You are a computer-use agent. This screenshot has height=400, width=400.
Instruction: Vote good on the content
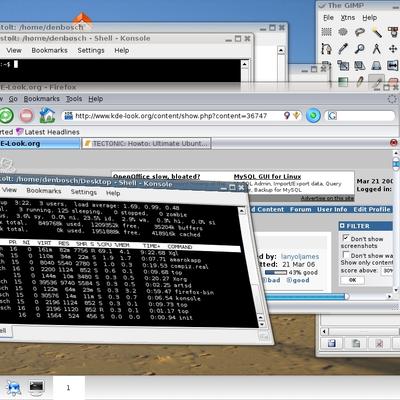[x=298, y=280]
